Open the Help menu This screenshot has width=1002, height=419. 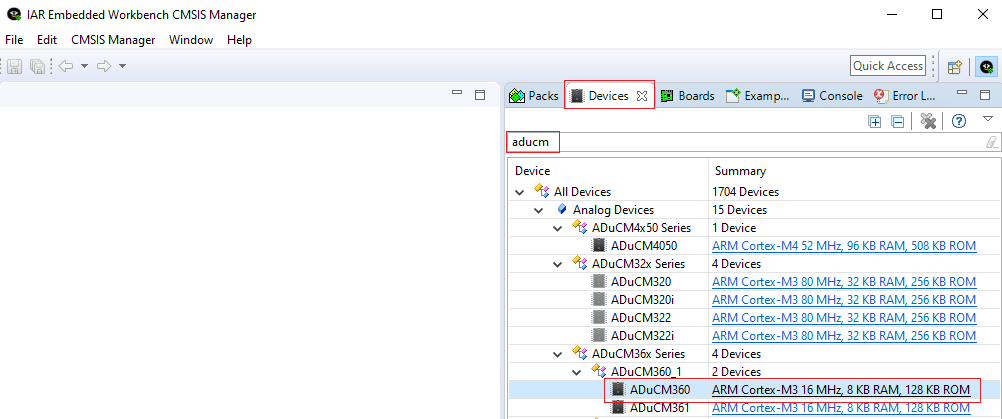pos(239,40)
